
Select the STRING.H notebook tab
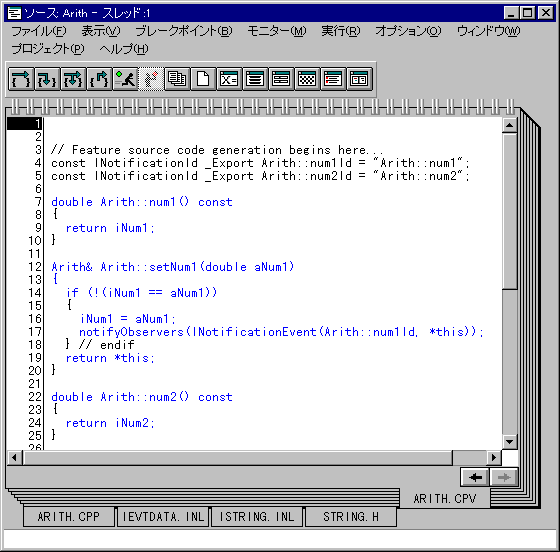351,517
